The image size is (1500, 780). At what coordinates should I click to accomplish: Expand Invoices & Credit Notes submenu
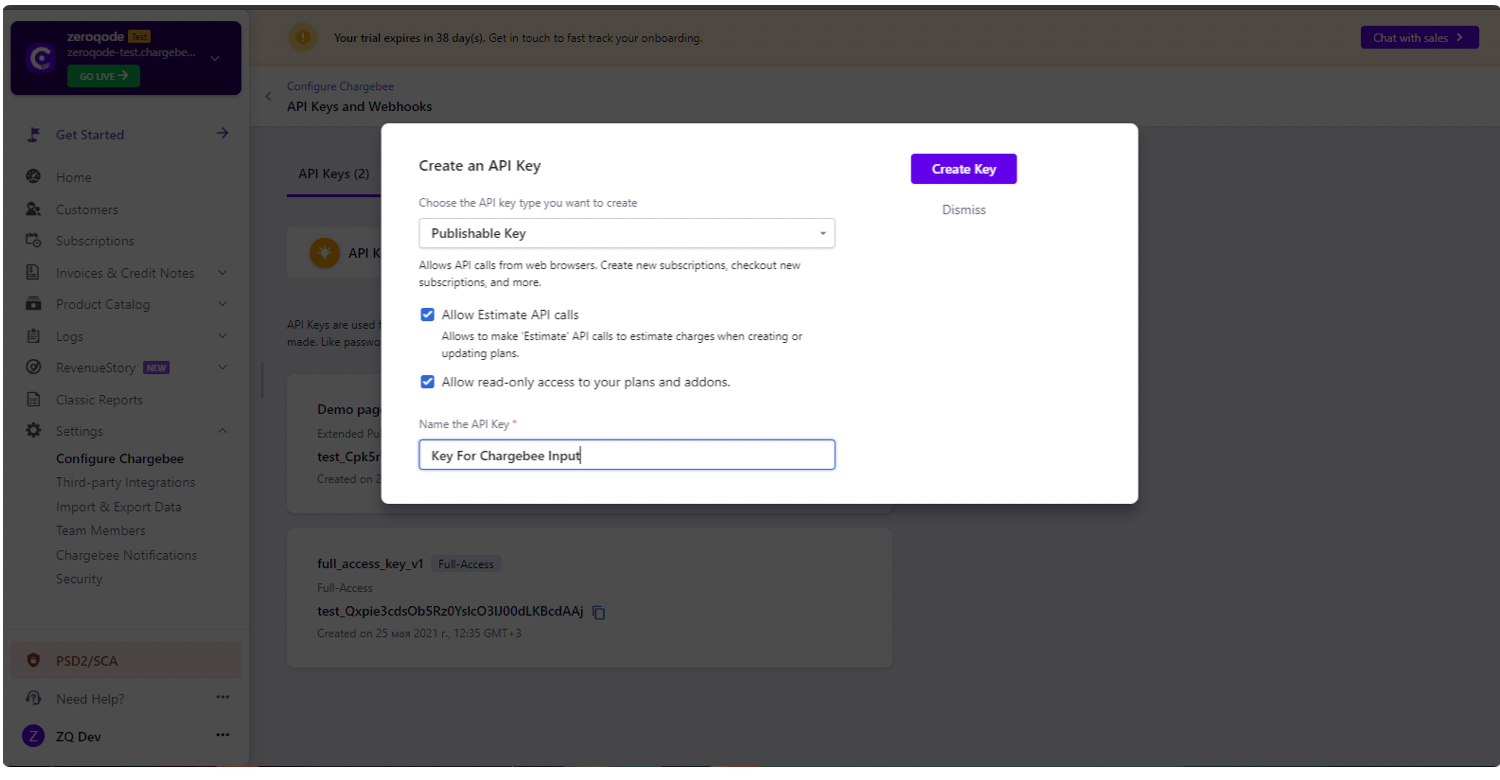[222, 272]
